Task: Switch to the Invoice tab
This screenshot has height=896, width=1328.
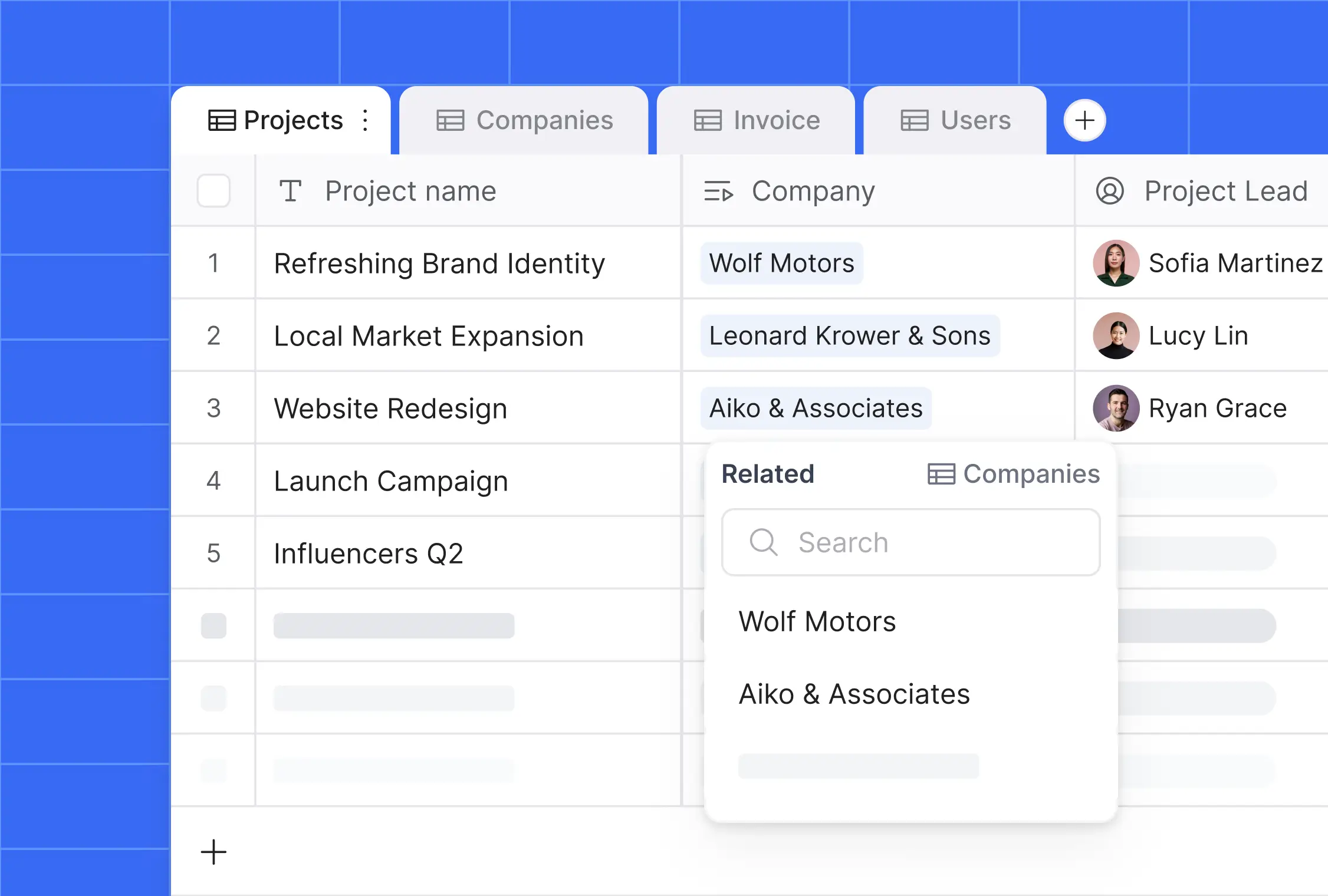Action: pyautogui.click(x=756, y=120)
